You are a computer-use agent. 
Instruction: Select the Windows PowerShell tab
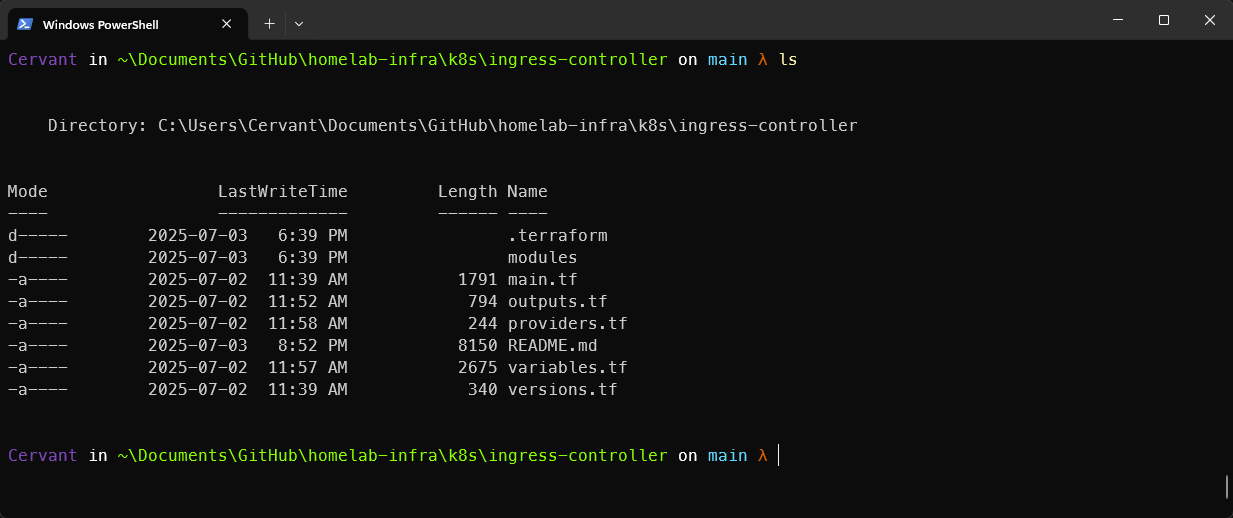110,24
